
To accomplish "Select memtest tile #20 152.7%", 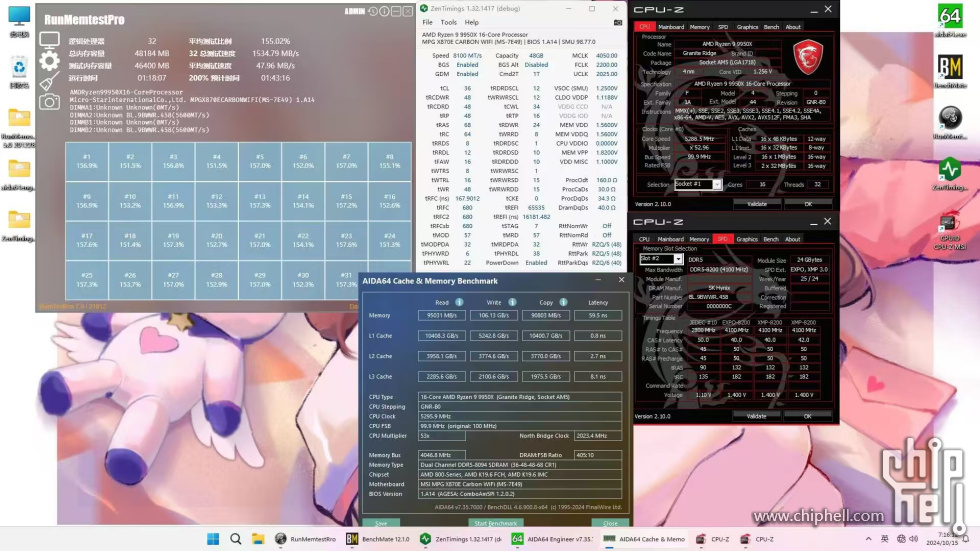I will coord(216,241).
